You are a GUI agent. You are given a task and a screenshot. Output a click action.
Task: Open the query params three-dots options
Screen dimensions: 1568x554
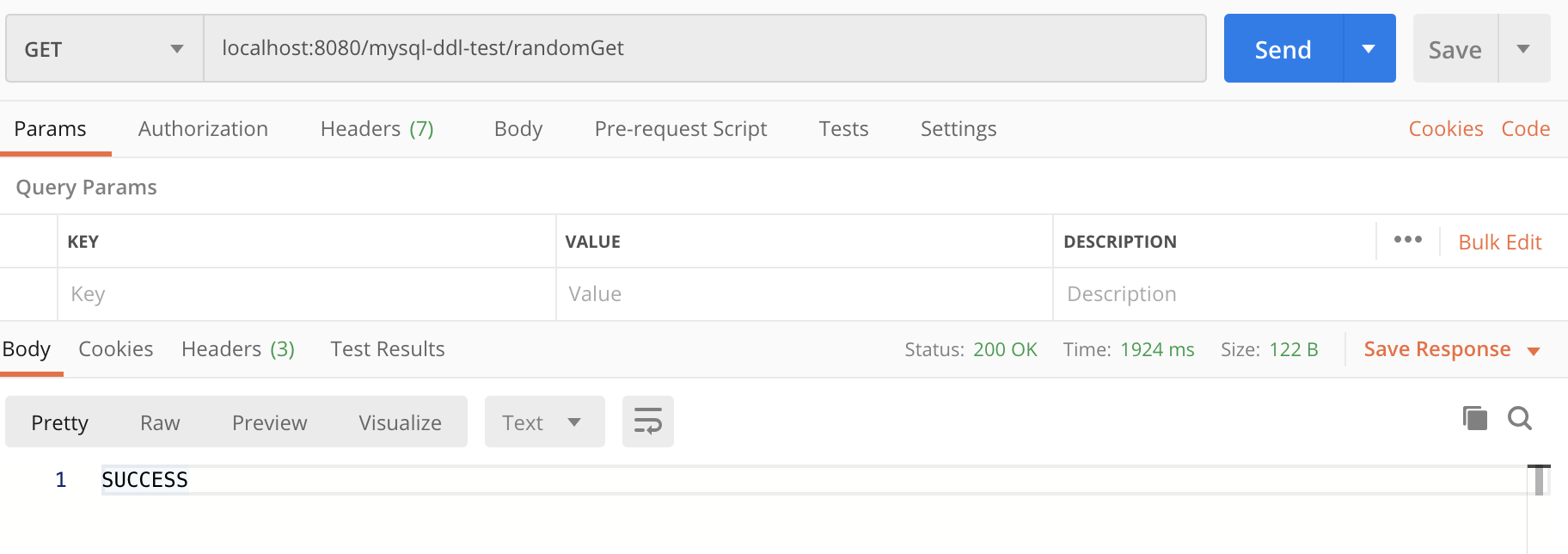1407,240
